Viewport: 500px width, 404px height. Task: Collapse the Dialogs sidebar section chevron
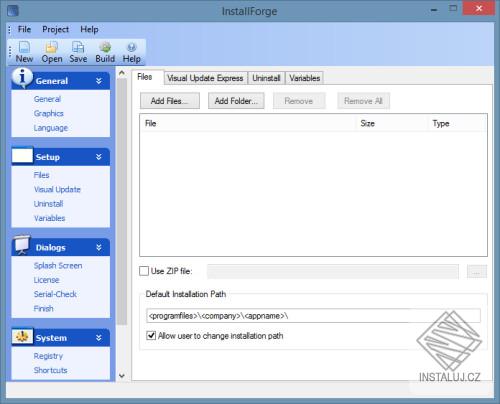pyautogui.click(x=99, y=247)
